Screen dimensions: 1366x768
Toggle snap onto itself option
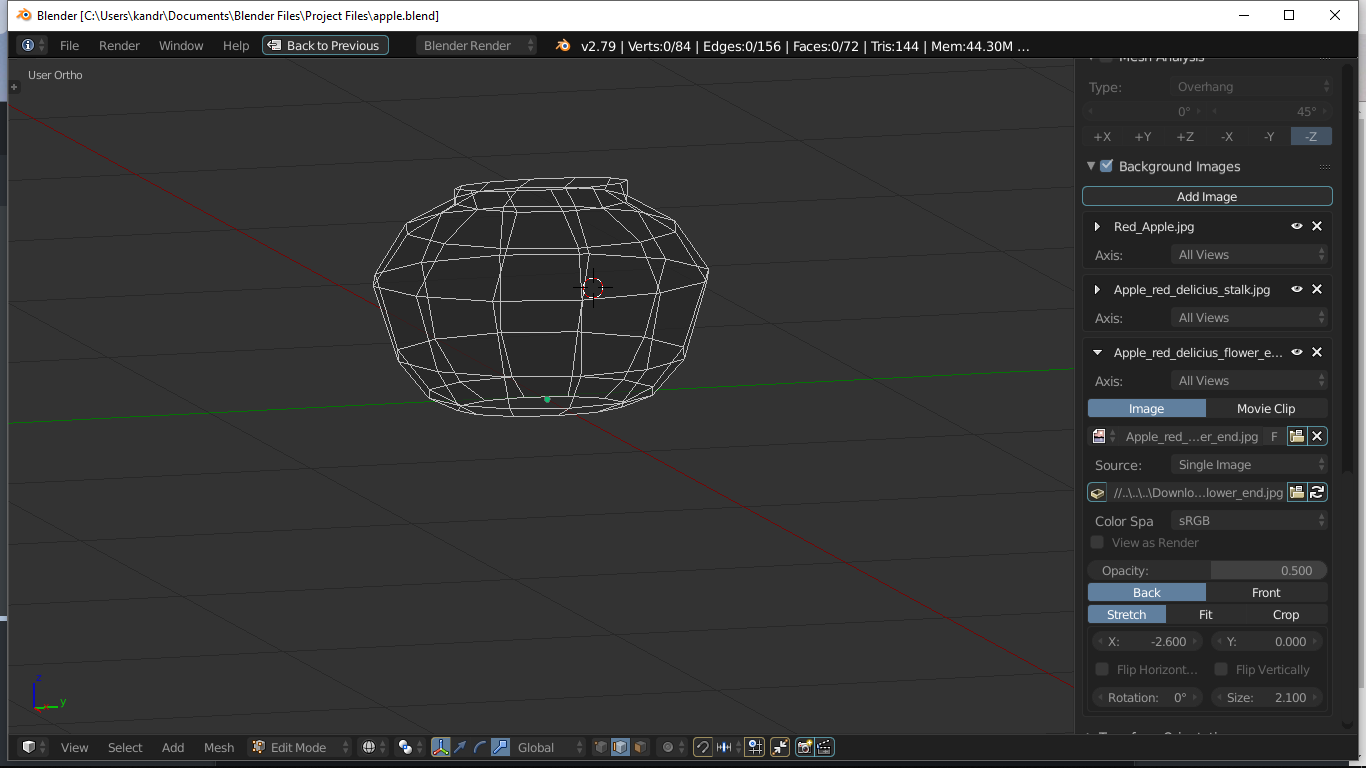(x=754, y=747)
